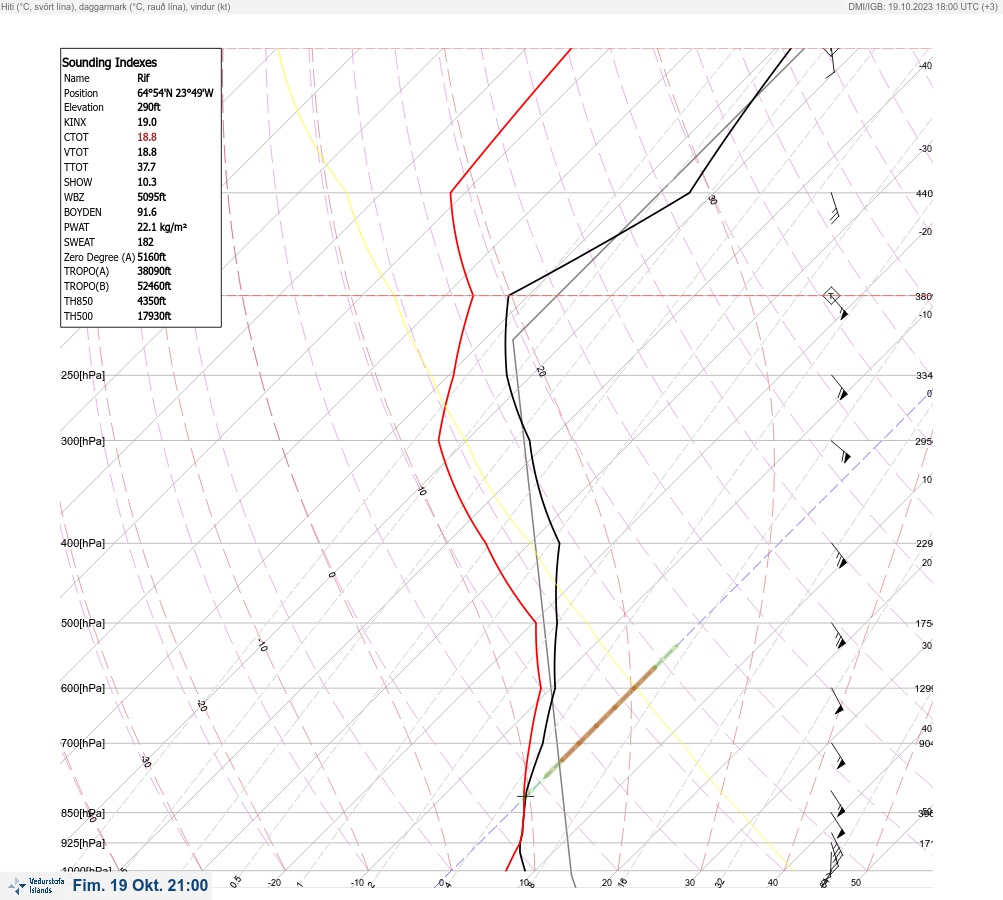Click the diamond tropopause marker on right

[x=831, y=296]
